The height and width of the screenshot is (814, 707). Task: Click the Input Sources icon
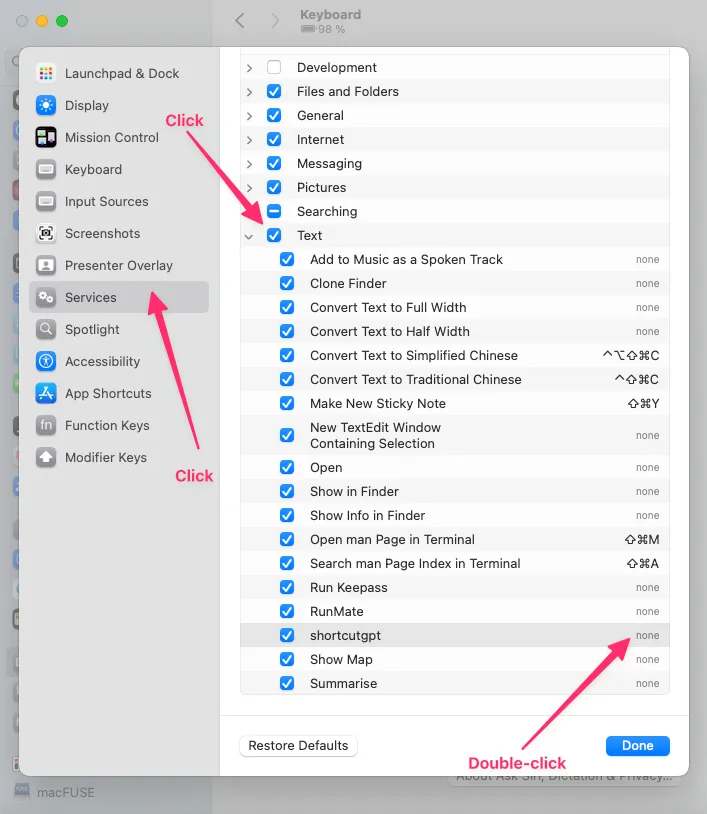(x=46, y=201)
